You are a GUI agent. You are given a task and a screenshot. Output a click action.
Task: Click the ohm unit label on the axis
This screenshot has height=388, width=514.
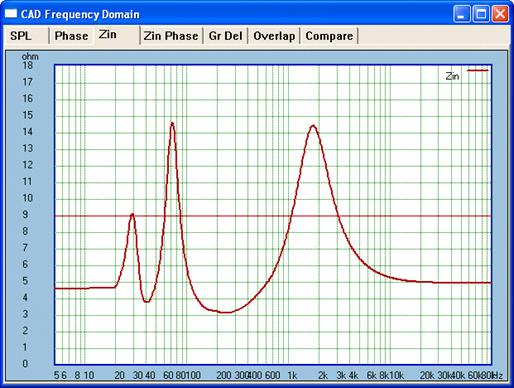point(30,56)
